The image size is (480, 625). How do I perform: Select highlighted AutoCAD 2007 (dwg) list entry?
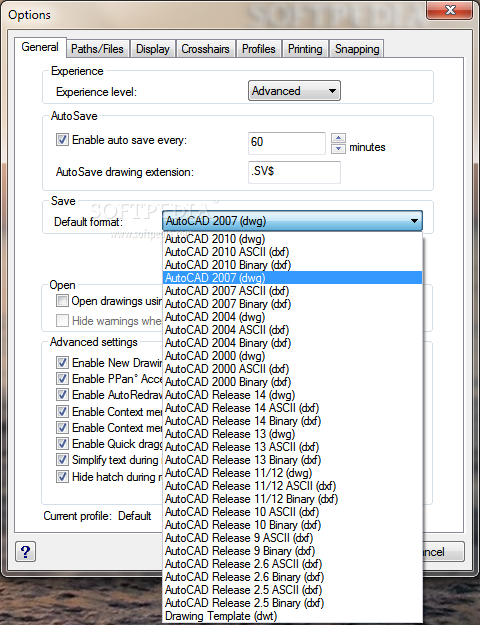(x=293, y=278)
